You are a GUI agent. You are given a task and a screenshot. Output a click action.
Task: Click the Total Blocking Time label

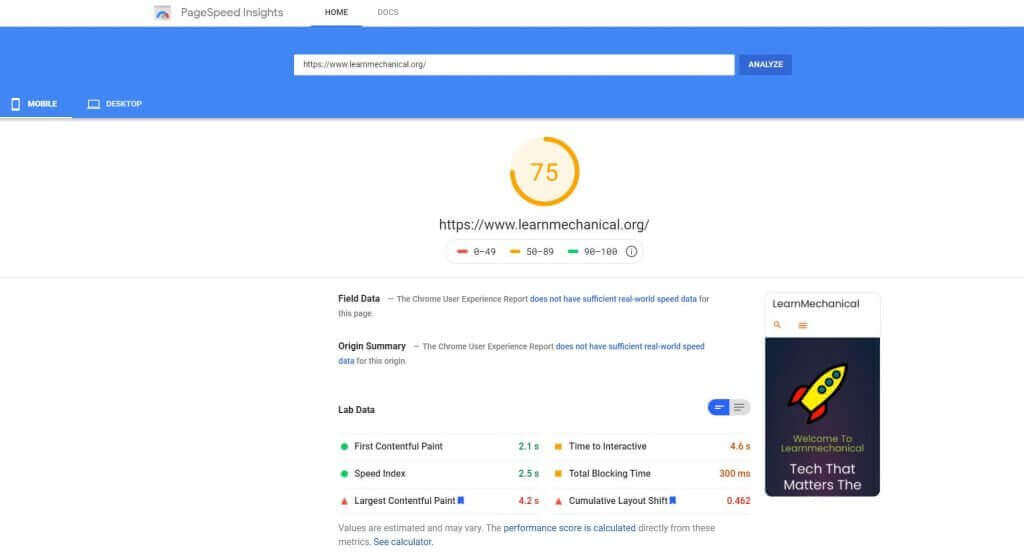click(609, 474)
